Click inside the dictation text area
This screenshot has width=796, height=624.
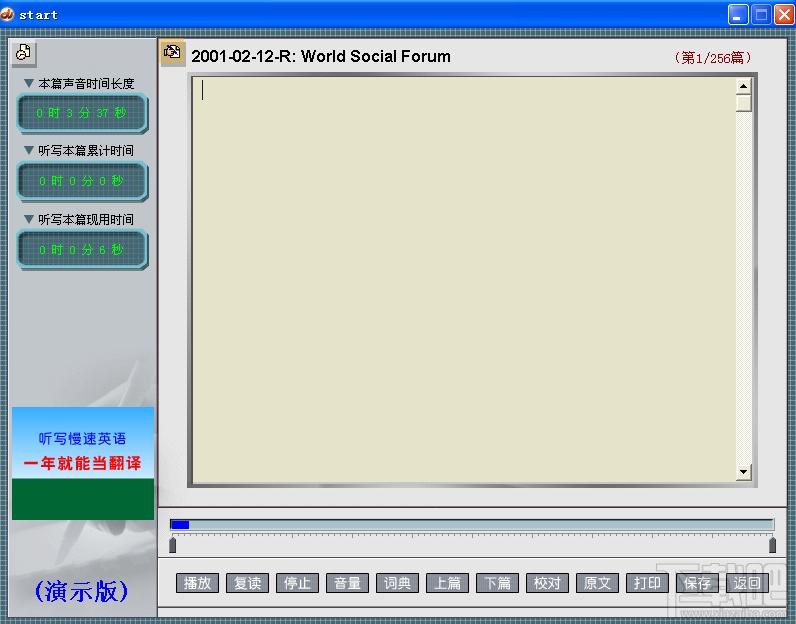coord(464,280)
